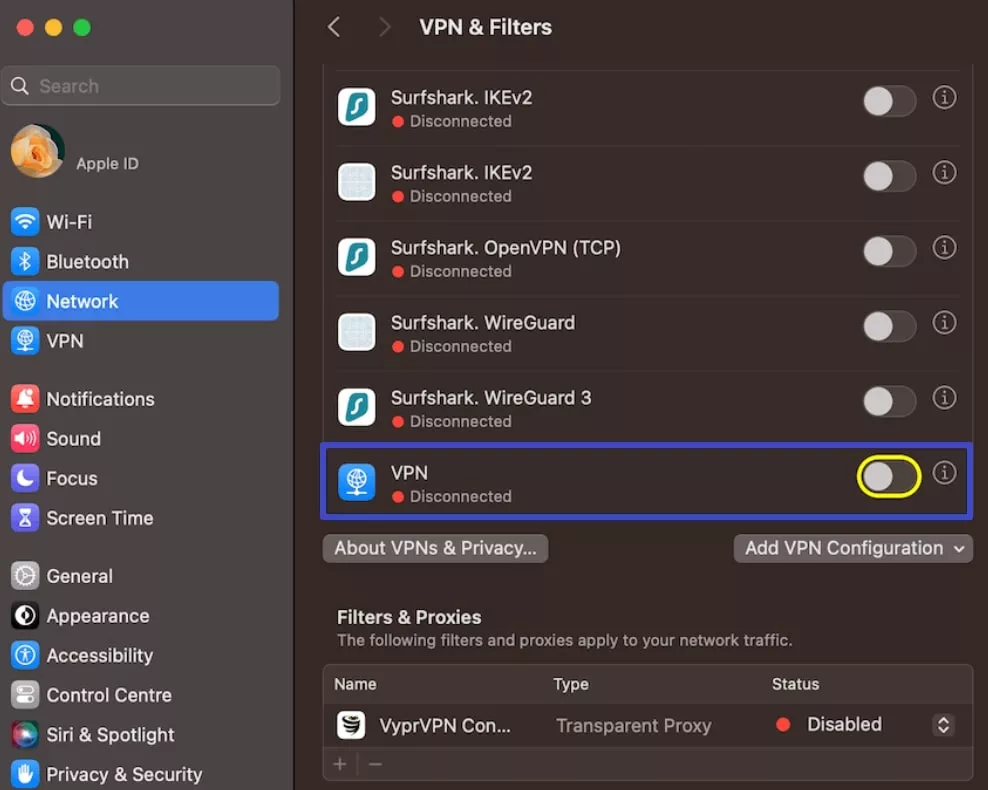Toggle the VPN connection switch on

click(x=889, y=477)
